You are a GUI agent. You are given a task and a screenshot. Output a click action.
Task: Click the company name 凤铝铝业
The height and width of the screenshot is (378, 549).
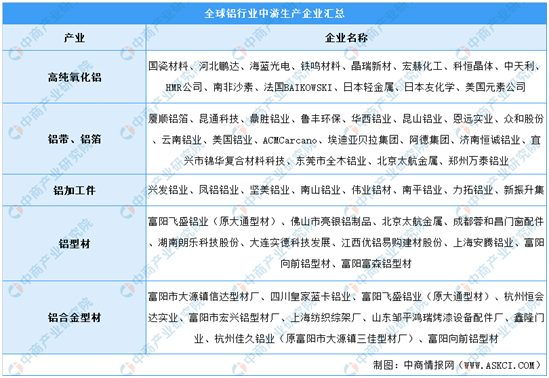[x=219, y=190]
